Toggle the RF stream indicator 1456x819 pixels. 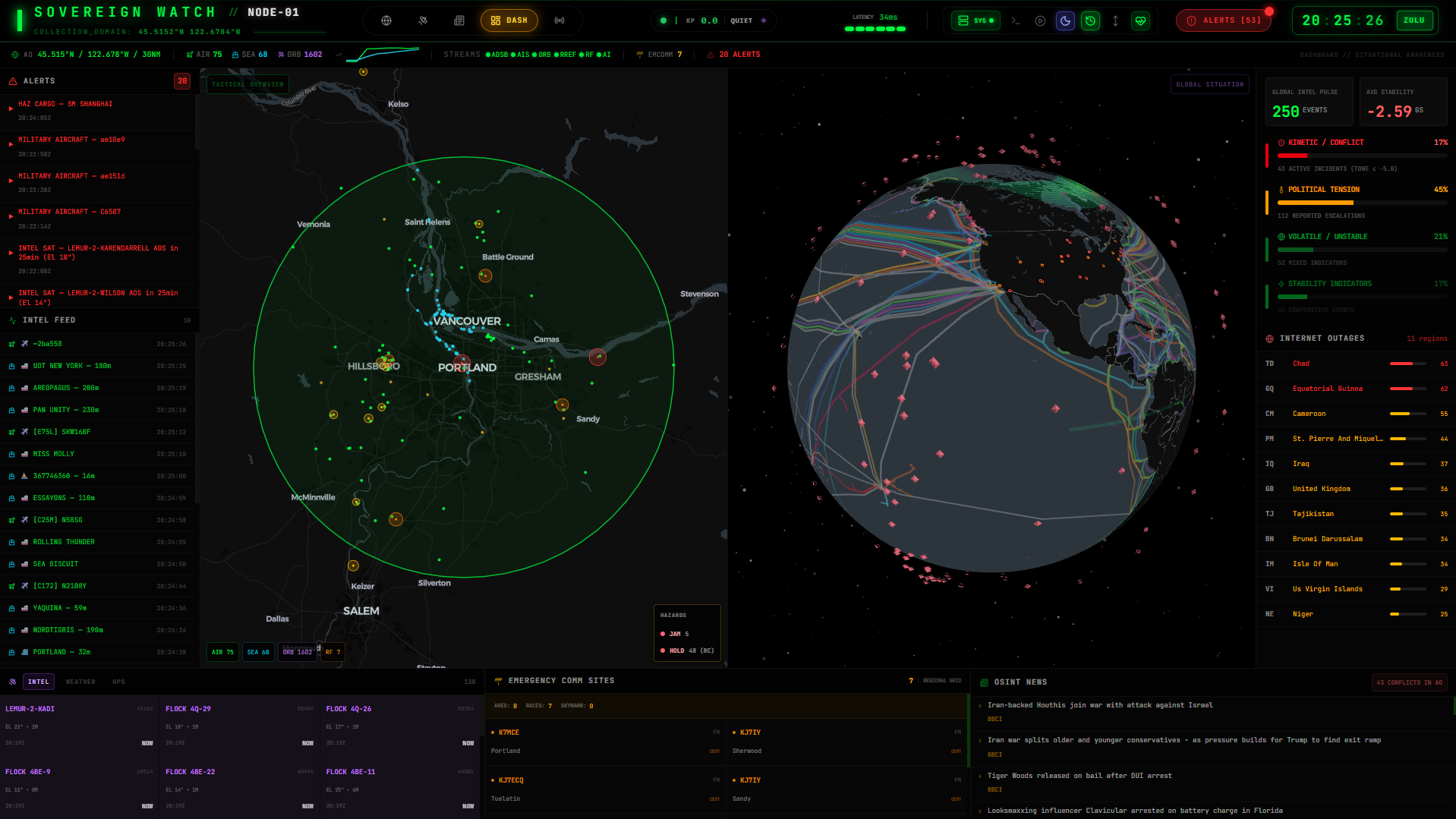tap(586, 55)
